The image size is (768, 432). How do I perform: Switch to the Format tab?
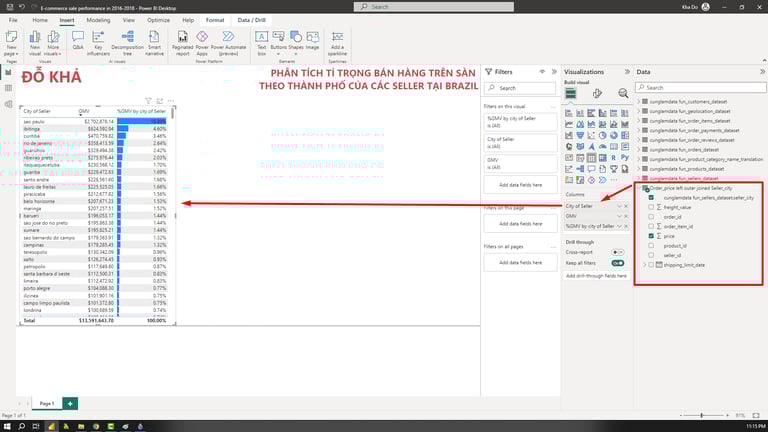tap(215, 20)
